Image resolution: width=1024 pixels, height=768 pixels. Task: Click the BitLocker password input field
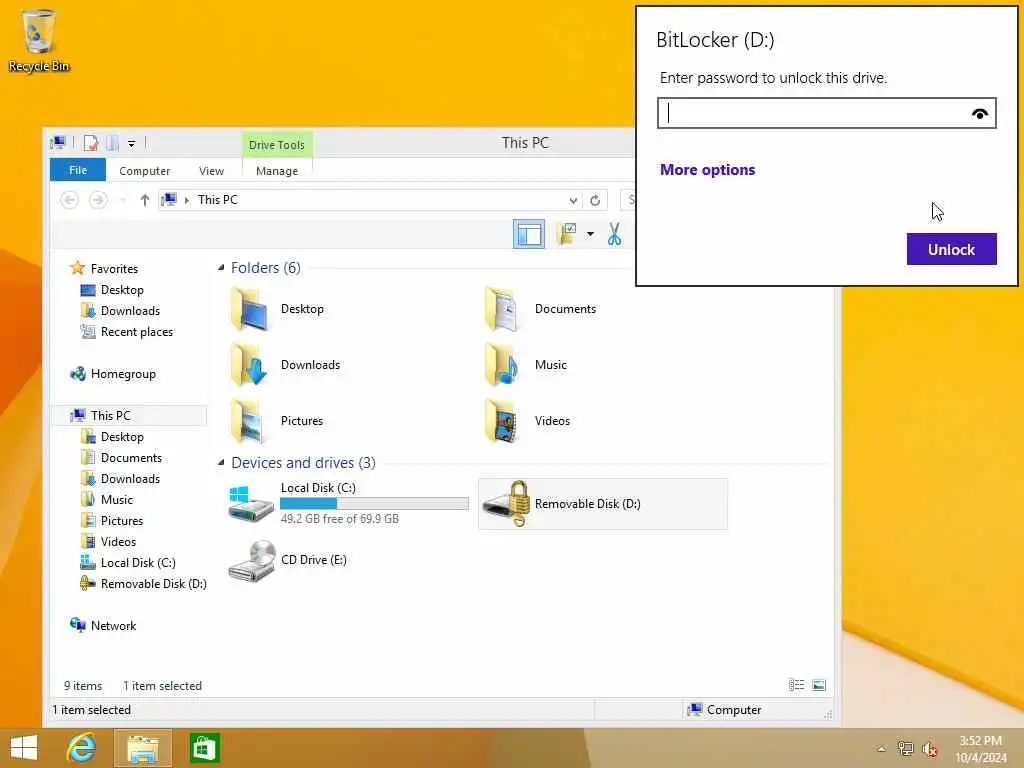(x=826, y=113)
